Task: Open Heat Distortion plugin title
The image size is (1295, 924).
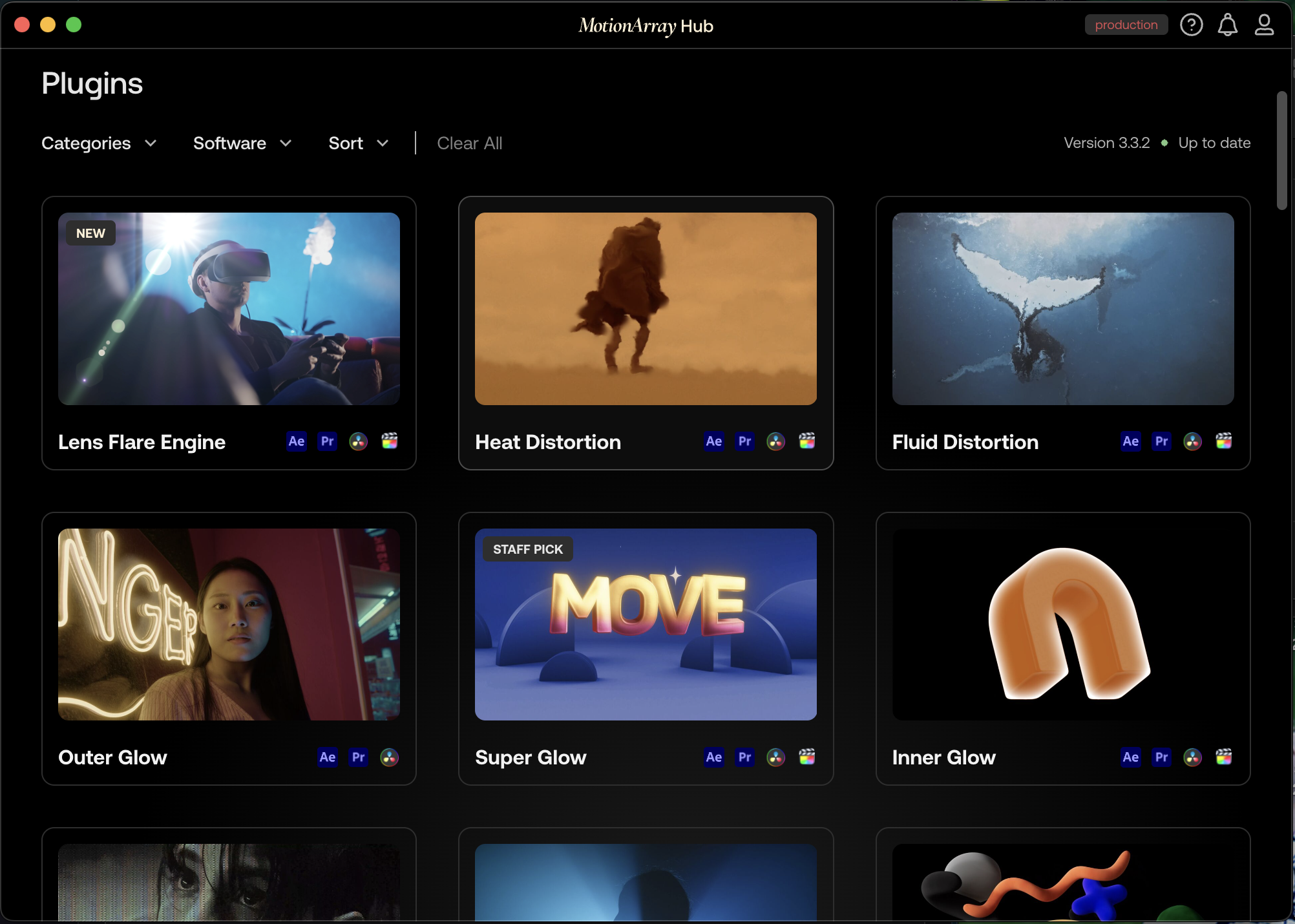Action: (x=548, y=442)
